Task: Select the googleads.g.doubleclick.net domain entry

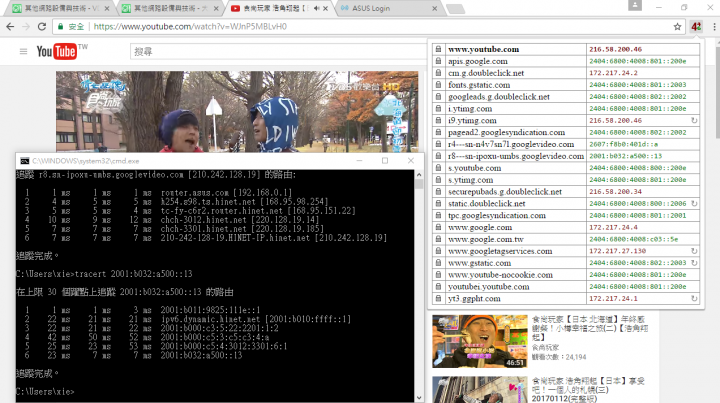Action: 499,97
